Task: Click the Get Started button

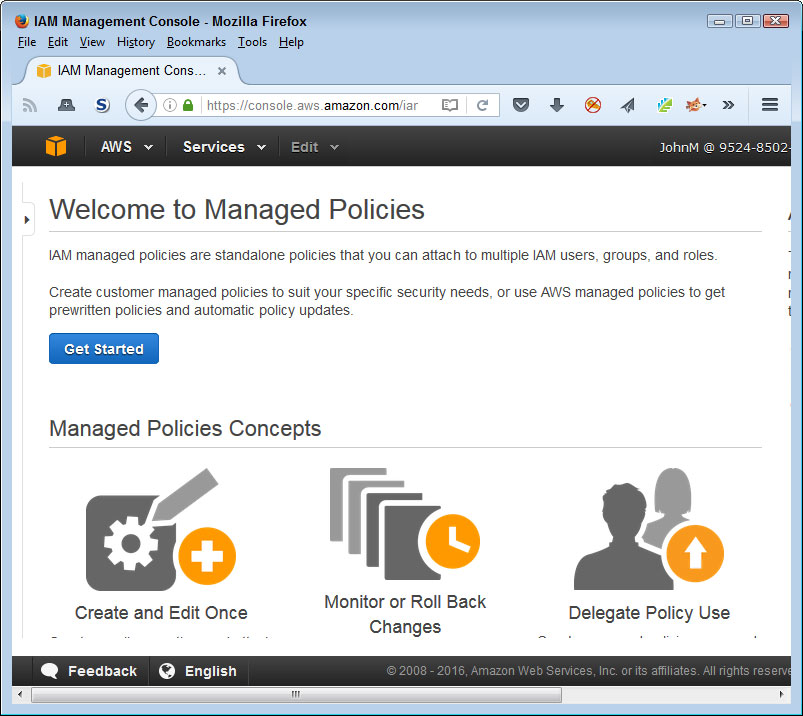Action: [104, 349]
